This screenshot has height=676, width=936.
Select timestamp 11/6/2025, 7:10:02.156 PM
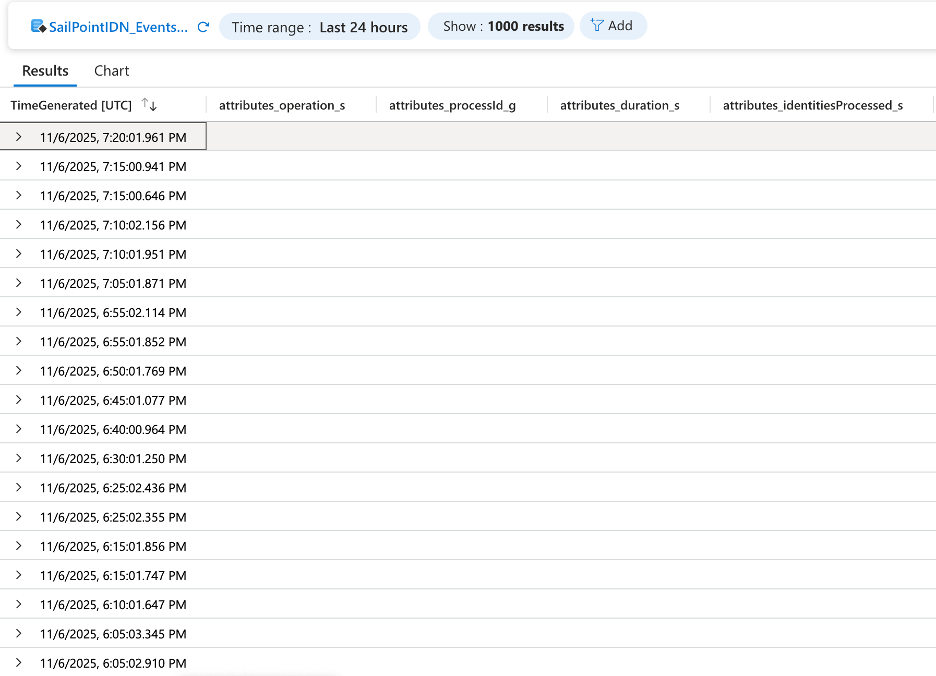pyautogui.click(x=113, y=225)
